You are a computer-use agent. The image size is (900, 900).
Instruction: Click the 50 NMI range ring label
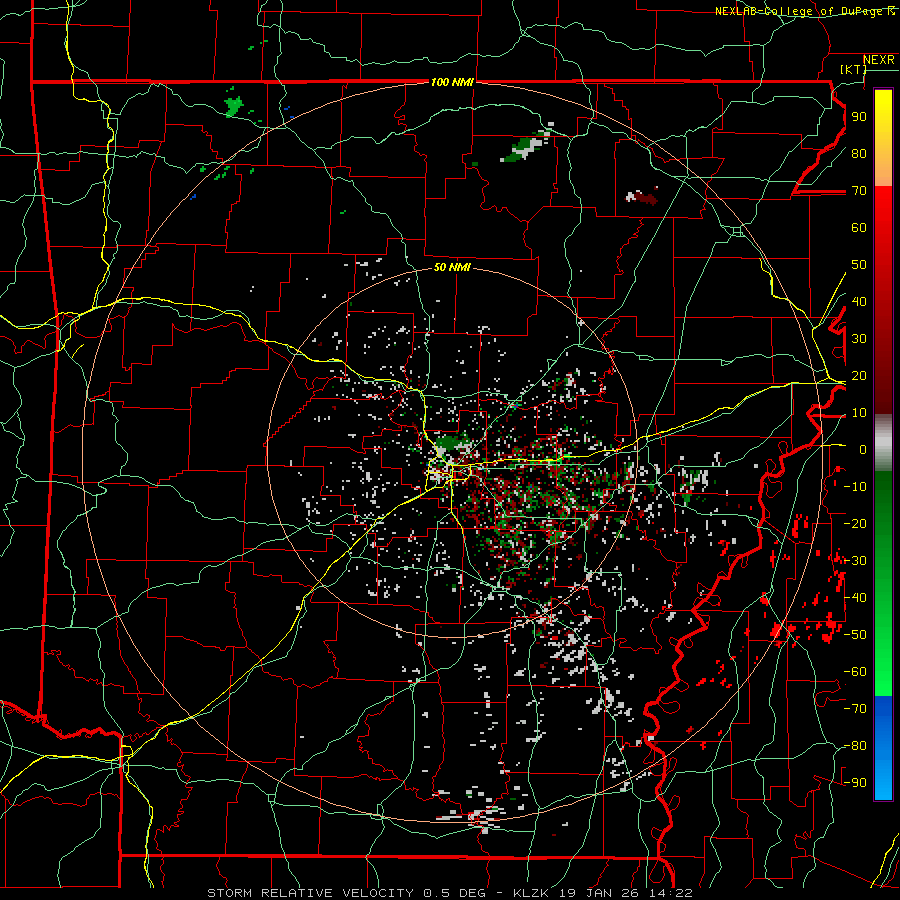pos(452,267)
